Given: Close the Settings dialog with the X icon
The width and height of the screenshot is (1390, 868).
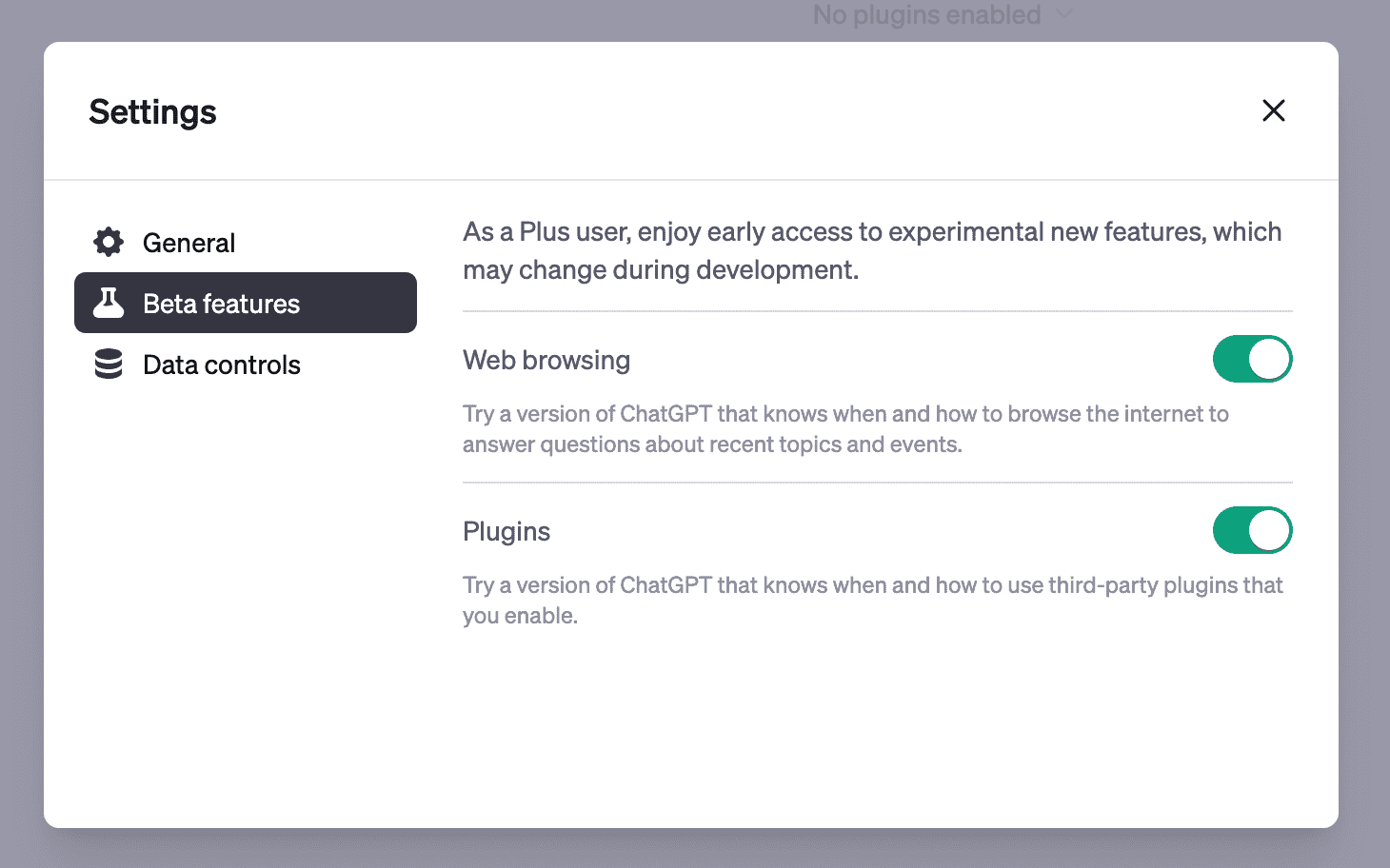Looking at the screenshot, I should coord(1274,110).
